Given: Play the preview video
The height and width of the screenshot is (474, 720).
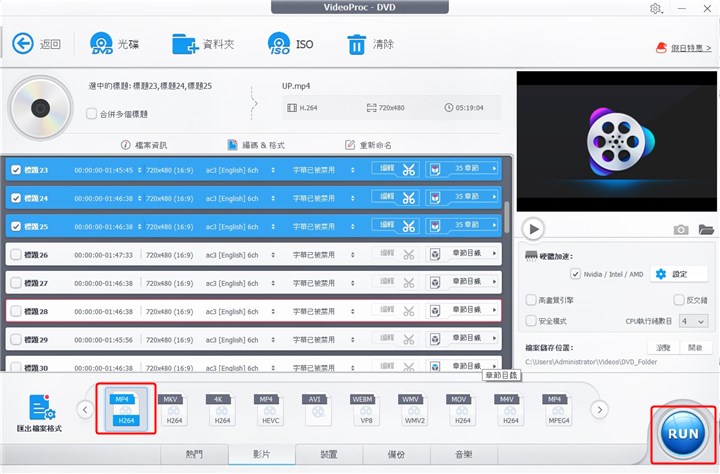Looking at the screenshot, I should click(533, 229).
